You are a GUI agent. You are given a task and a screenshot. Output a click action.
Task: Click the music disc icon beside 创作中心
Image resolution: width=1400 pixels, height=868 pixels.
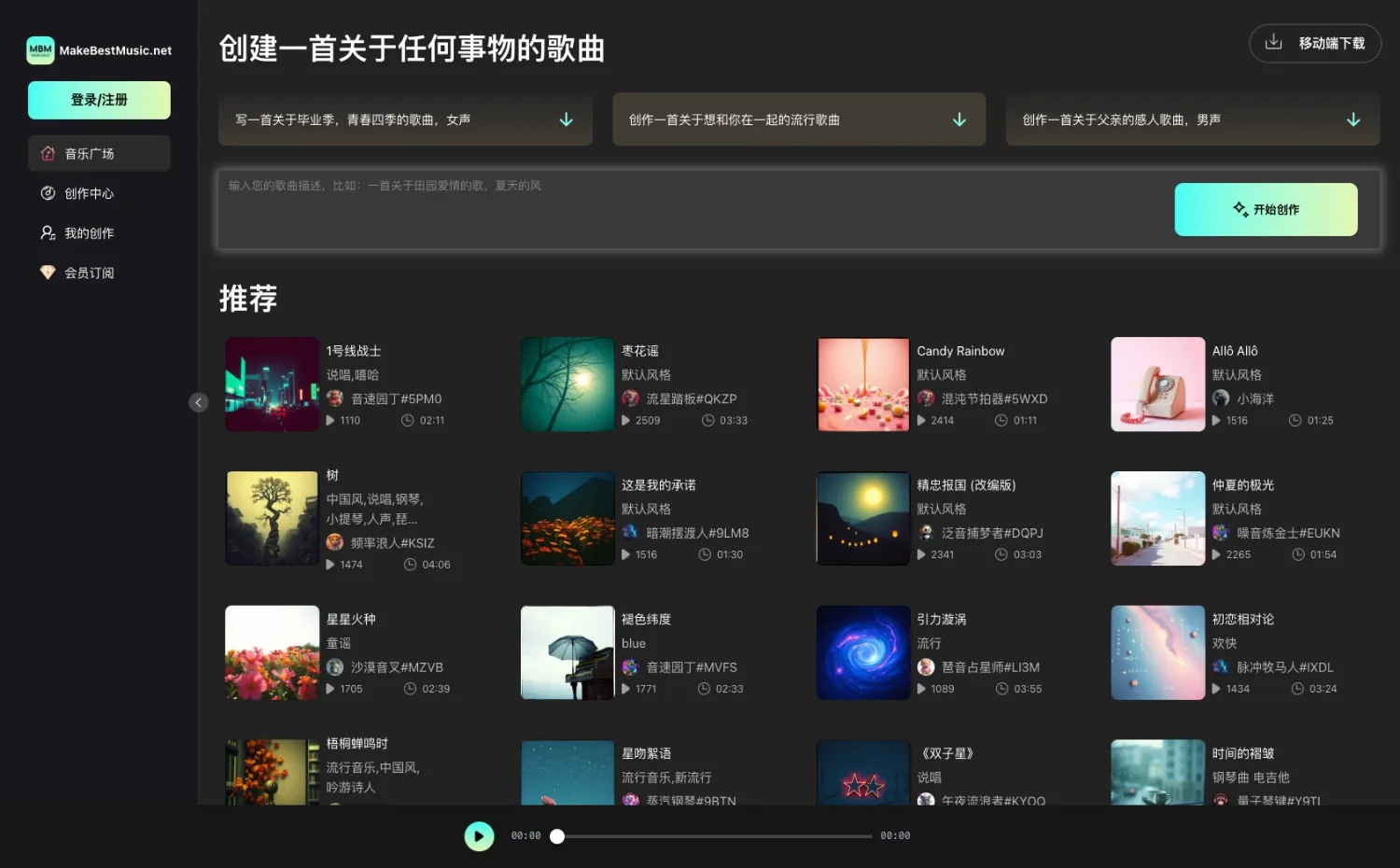coord(48,193)
